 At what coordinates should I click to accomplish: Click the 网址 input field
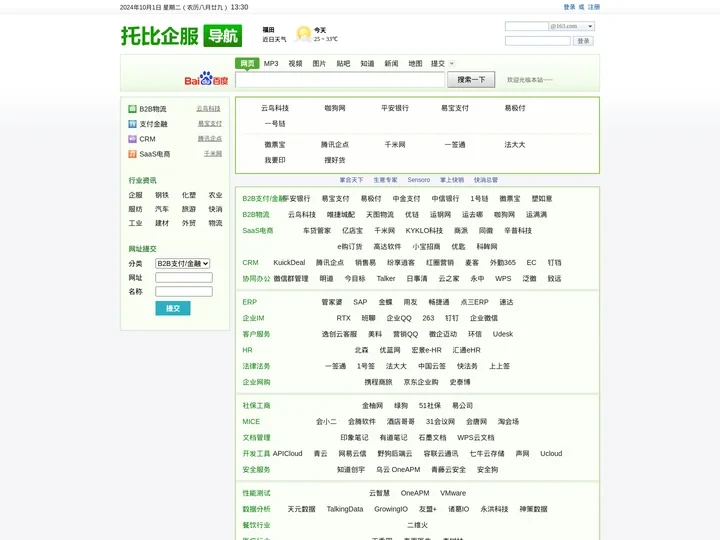point(184,277)
